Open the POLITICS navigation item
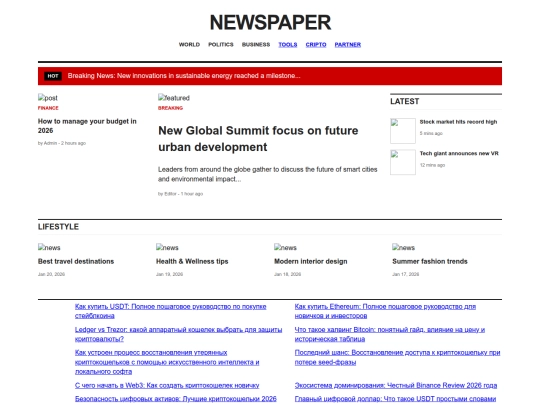Image resolution: width=540 pixels, height=405 pixels. pos(221,44)
